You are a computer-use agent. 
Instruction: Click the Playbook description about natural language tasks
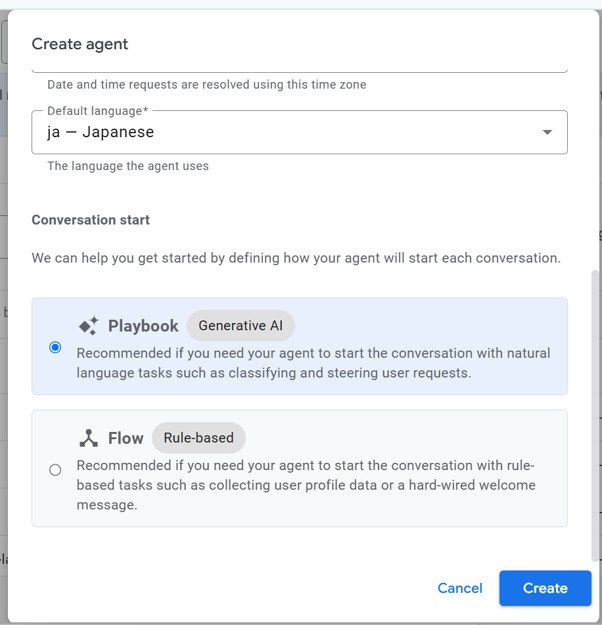[313, 363]
